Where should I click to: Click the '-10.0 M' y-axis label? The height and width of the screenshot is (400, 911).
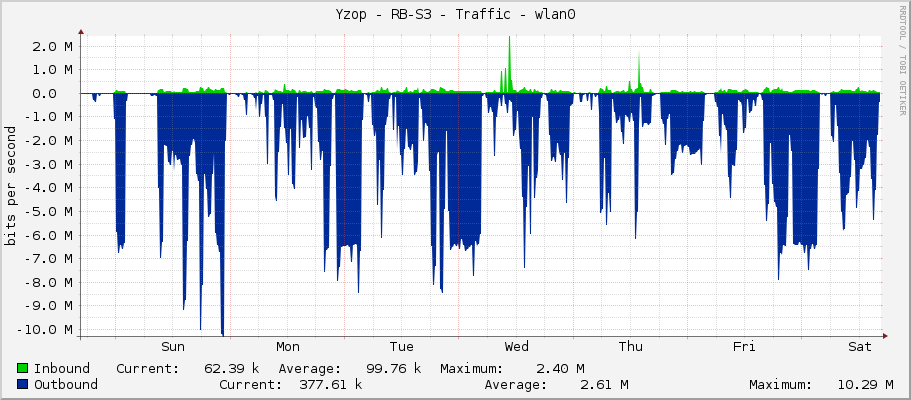coord(45,329)
